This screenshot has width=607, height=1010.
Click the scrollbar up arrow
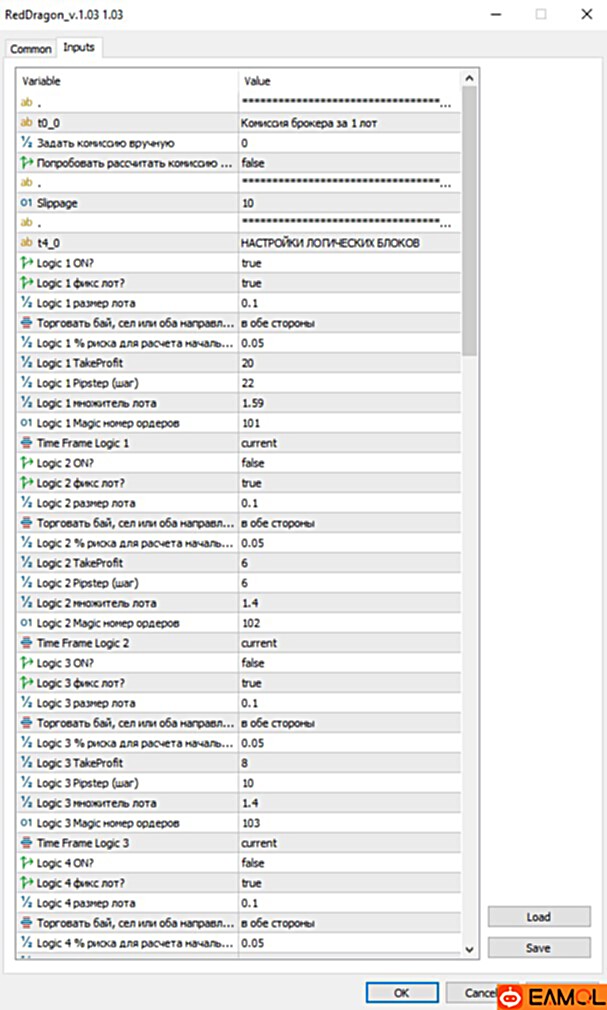[x=469, y=79]
